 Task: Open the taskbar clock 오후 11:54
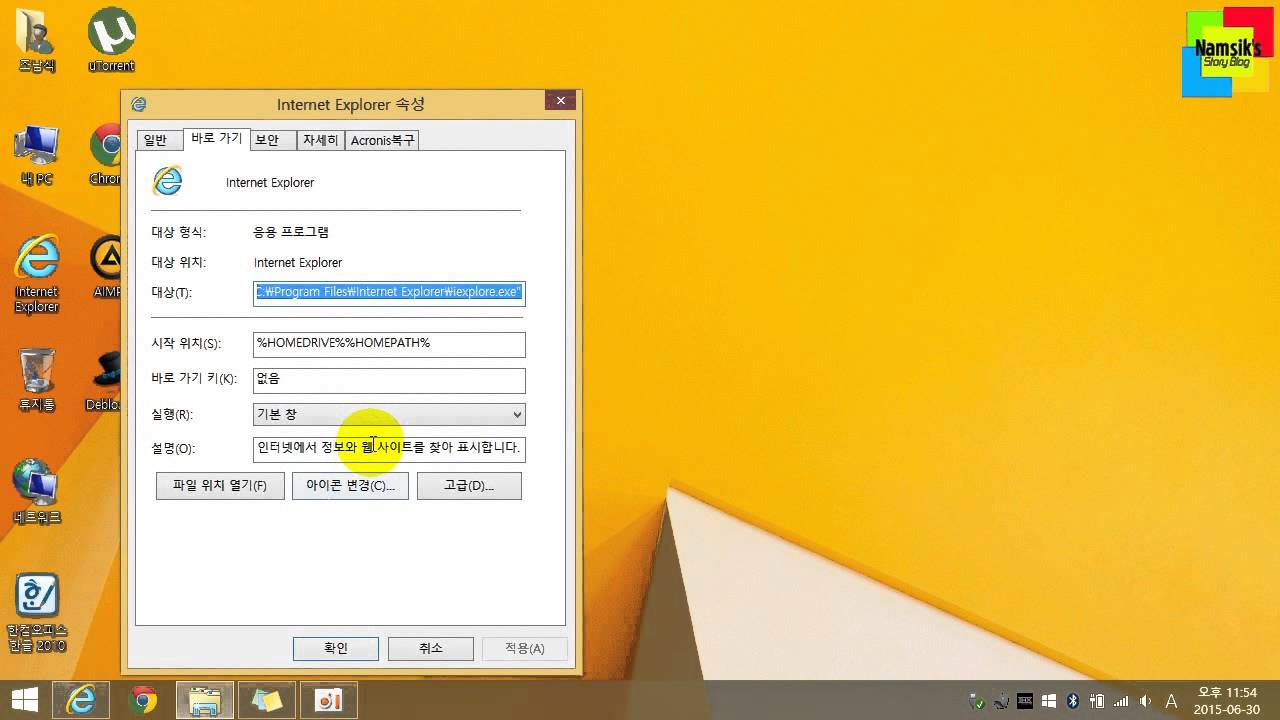pyautogui.click(x=1225, y=701)
